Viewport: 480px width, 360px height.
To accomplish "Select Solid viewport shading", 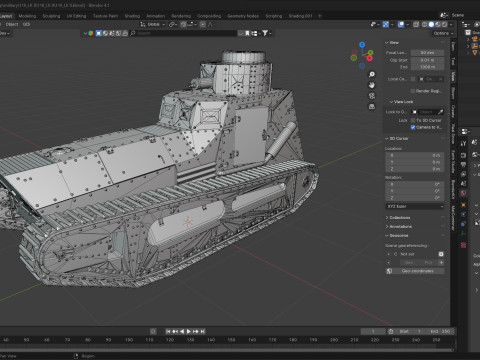I will click(x=431, y=24).
